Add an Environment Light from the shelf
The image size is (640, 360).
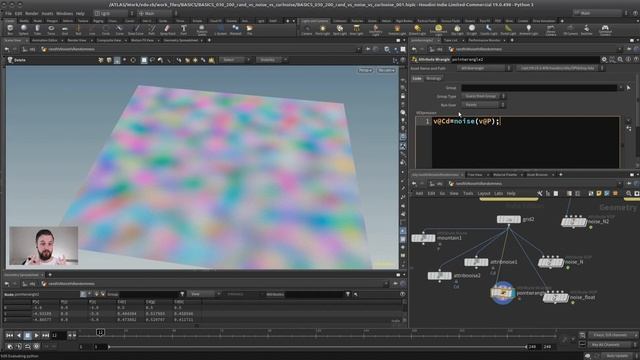tap(438, 29)
